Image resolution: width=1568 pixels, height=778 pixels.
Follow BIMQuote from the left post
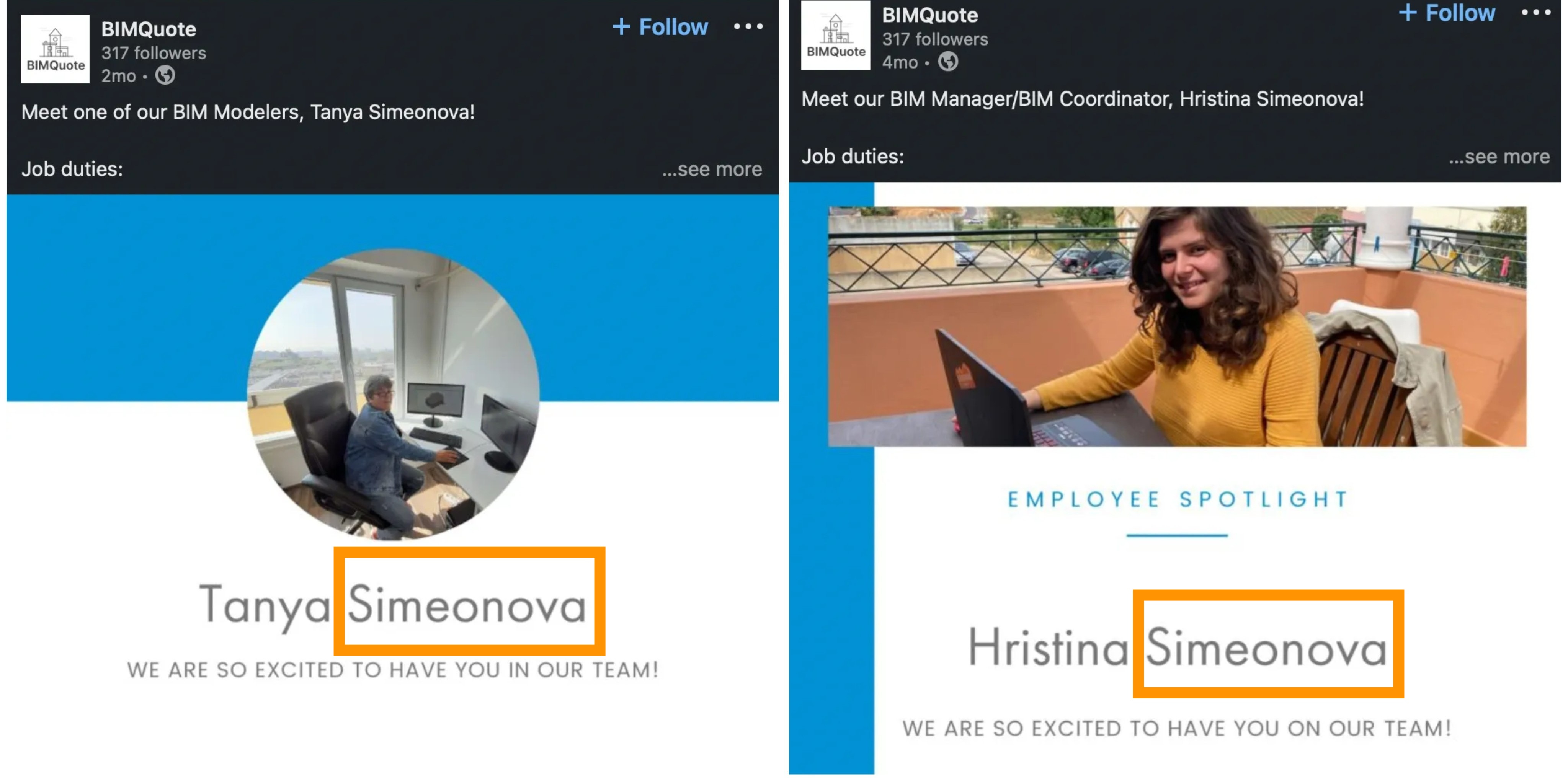tap(660, 27)
